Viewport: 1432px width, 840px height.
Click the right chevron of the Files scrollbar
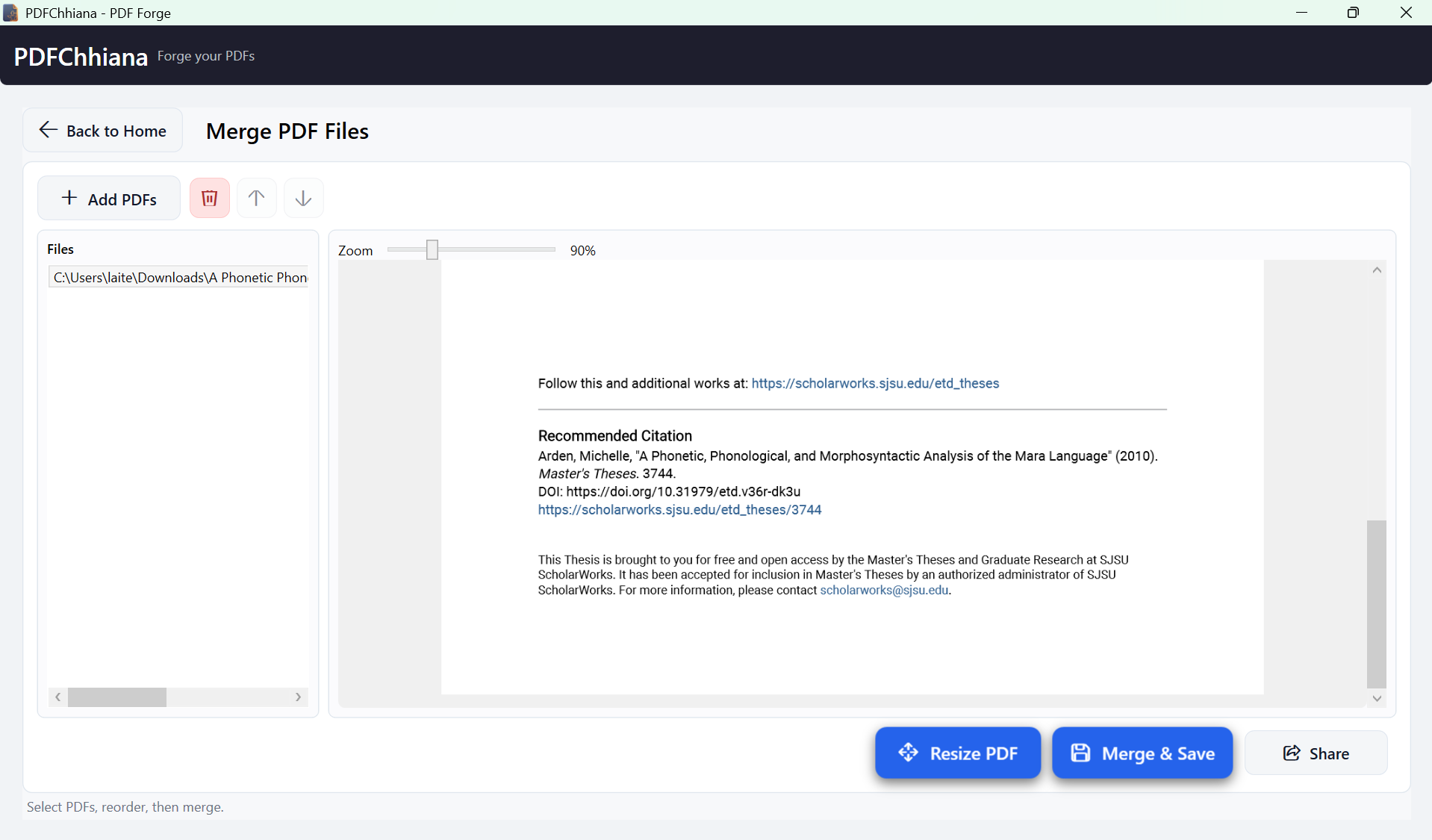pos(298,697)
